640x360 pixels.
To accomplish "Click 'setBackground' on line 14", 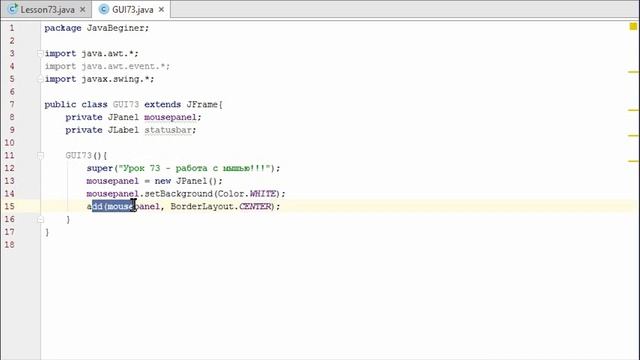I will (x=179, y=193).
